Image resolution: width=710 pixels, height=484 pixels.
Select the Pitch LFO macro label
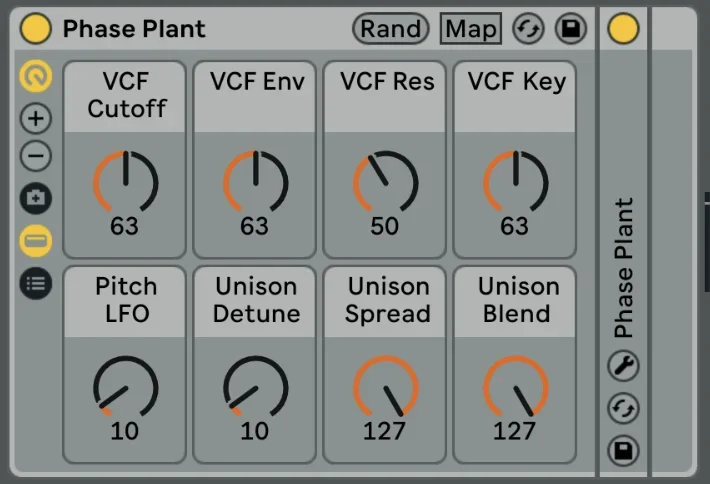pos(126,300)
